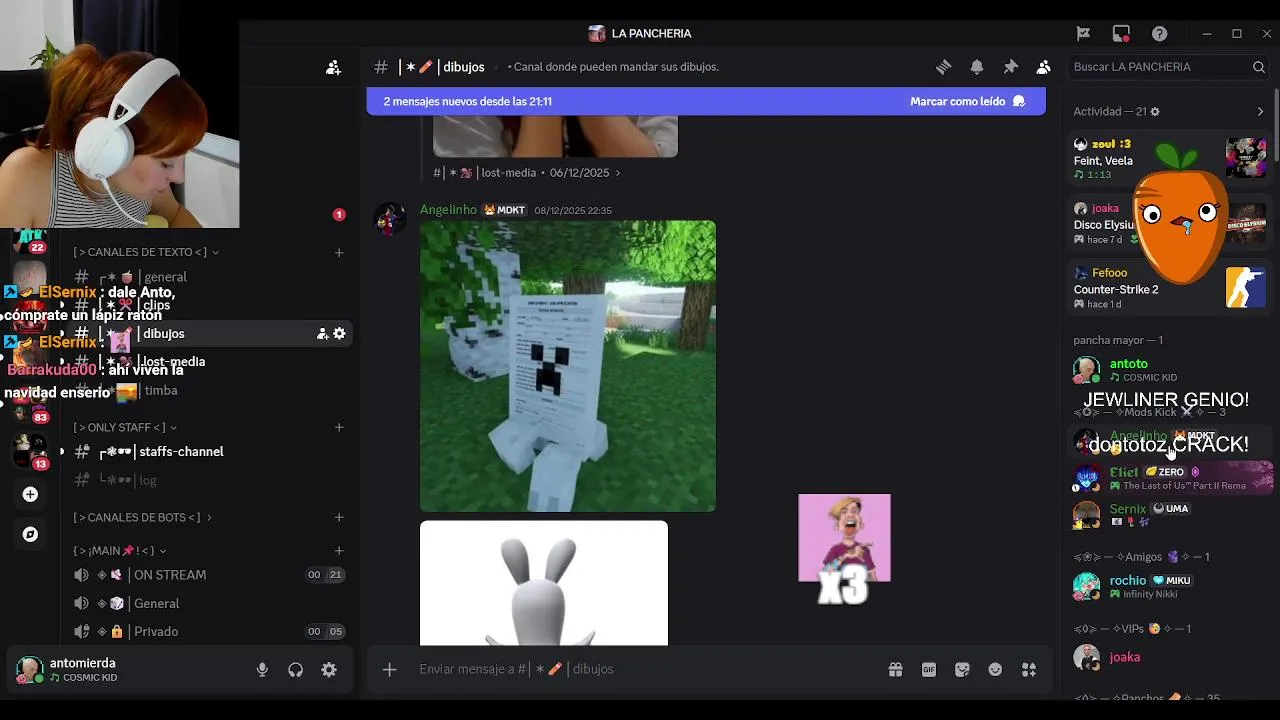Add channel to CANALES DE TEXTO category

tap(339, 252)
